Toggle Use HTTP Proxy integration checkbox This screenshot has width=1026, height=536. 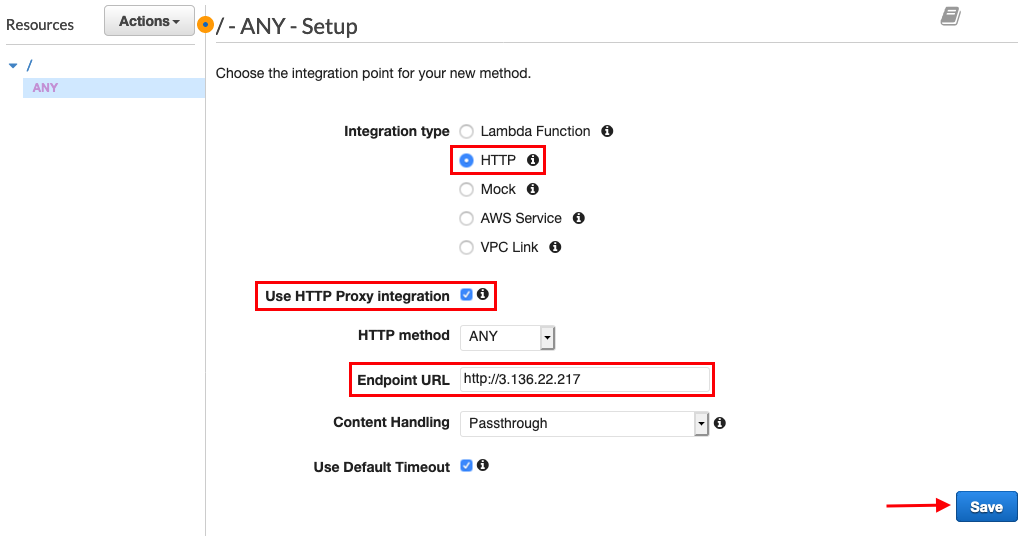(466, 295)
